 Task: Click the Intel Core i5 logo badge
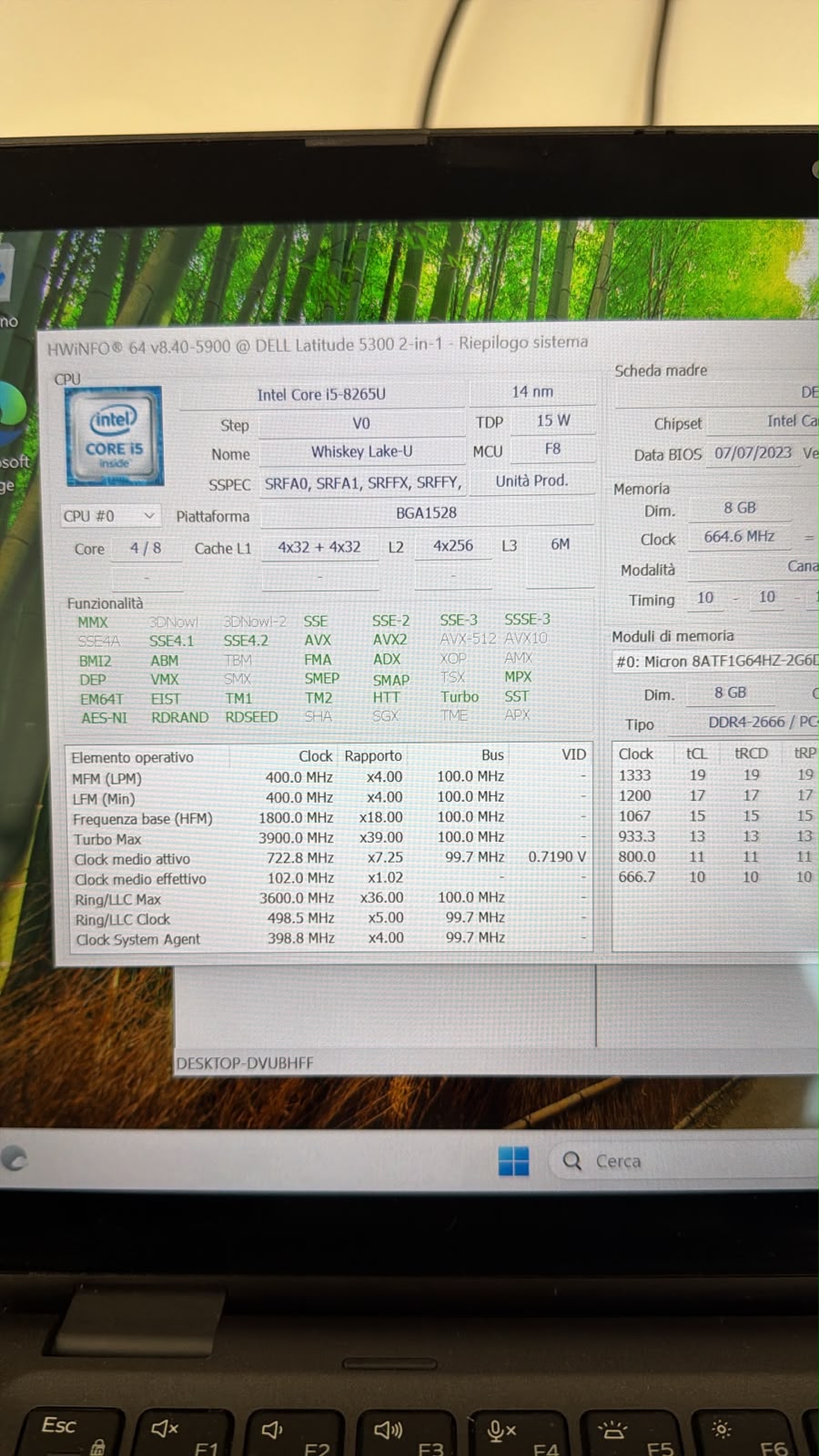click(115, 436)
